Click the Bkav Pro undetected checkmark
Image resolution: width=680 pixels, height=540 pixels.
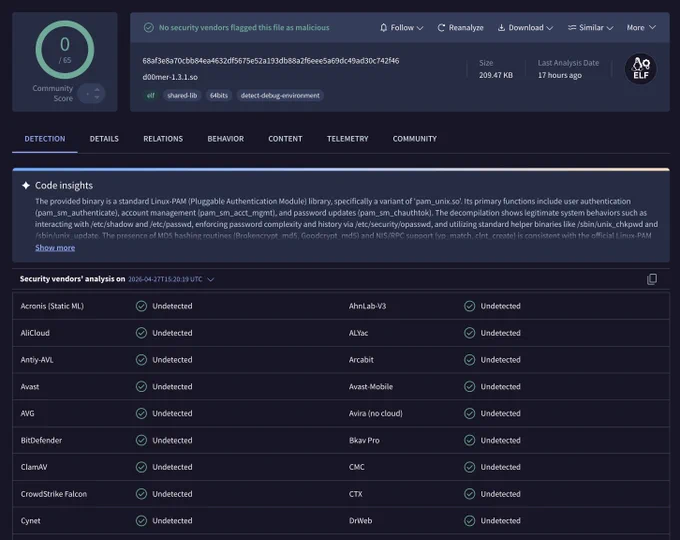(x=470, y=441)
